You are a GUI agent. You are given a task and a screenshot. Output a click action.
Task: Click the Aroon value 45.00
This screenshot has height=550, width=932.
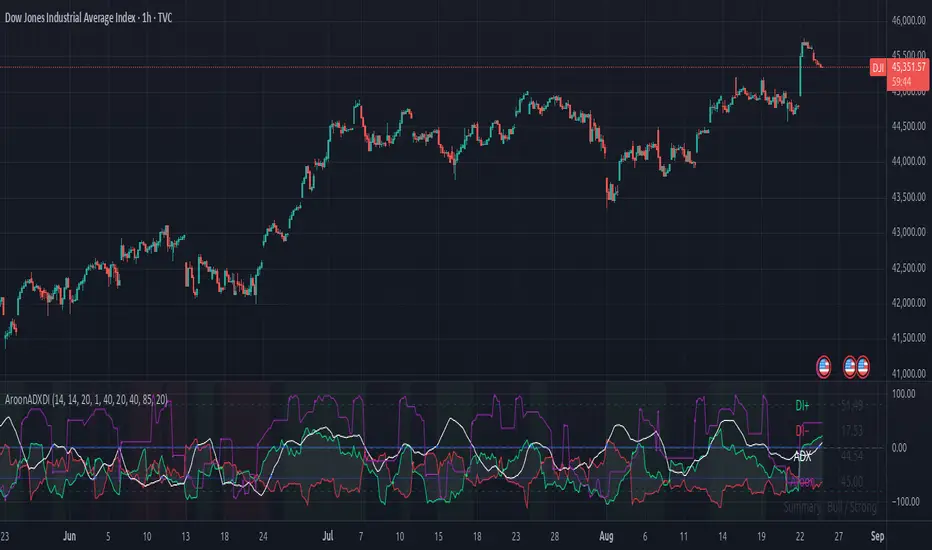(852, 482)
